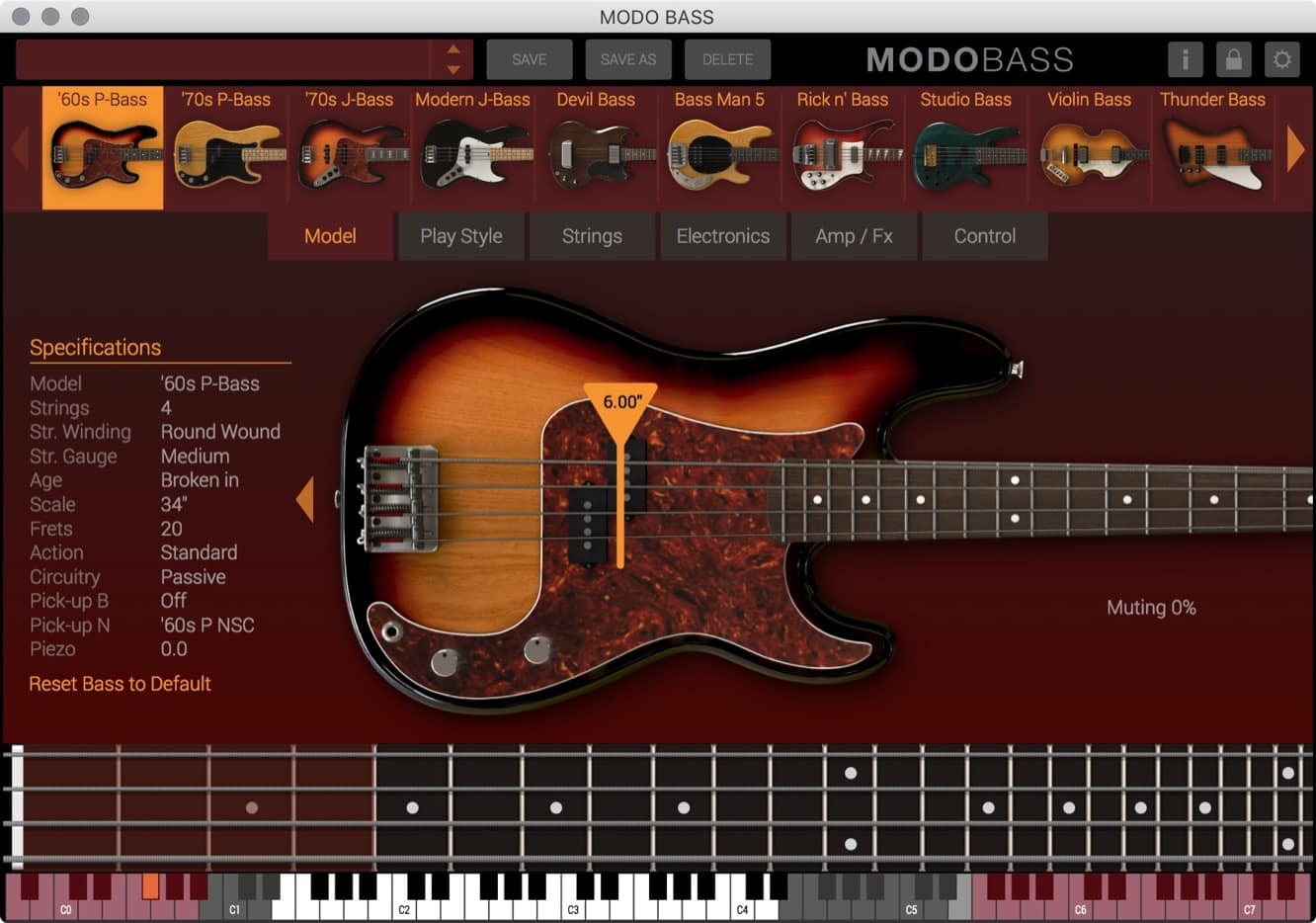Click Reset Bass to Default
The width and height of the screenshot is (1316, 923).
click(120, 684)
